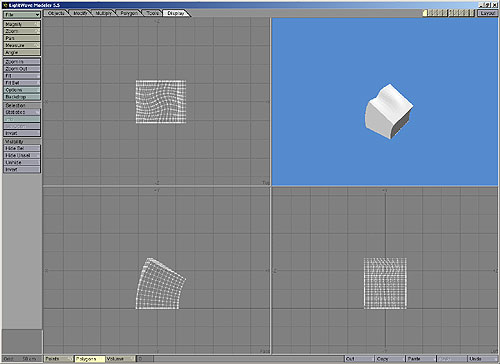Screen dimensions: 500x364
Task: Click the shaded cube in the preview viewport
Action: pos(389,111)
